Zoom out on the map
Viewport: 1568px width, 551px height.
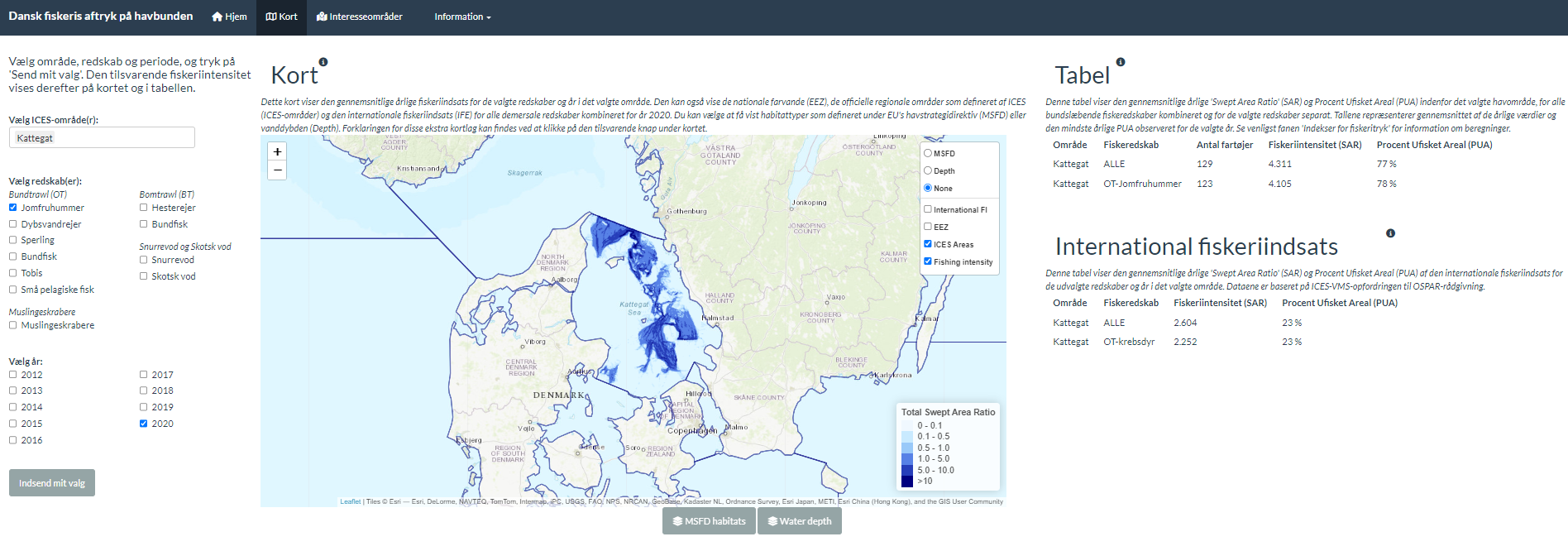tap(277, 170)
